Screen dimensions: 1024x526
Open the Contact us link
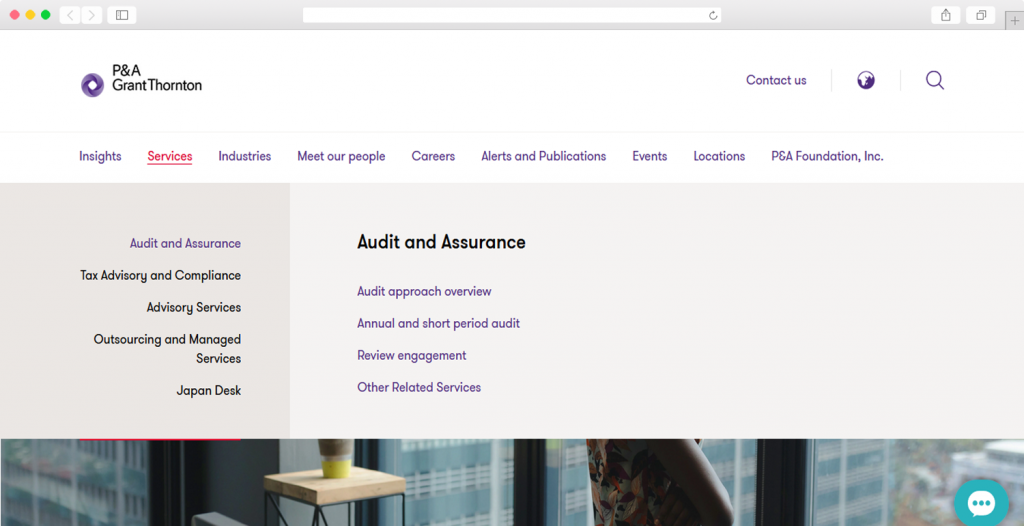tap(775, 80)
